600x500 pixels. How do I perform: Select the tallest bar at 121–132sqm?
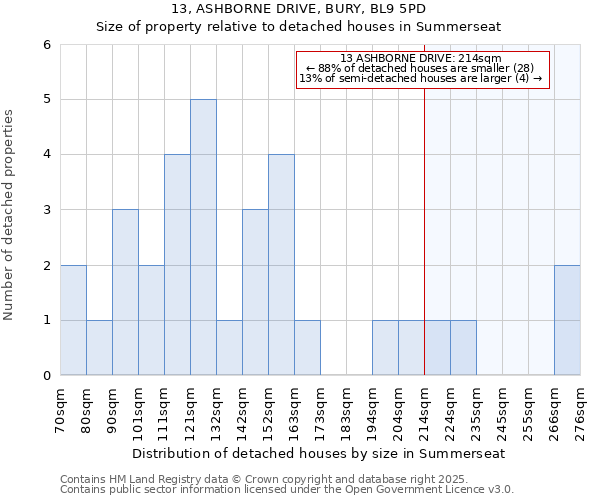(x=203, y=237)
